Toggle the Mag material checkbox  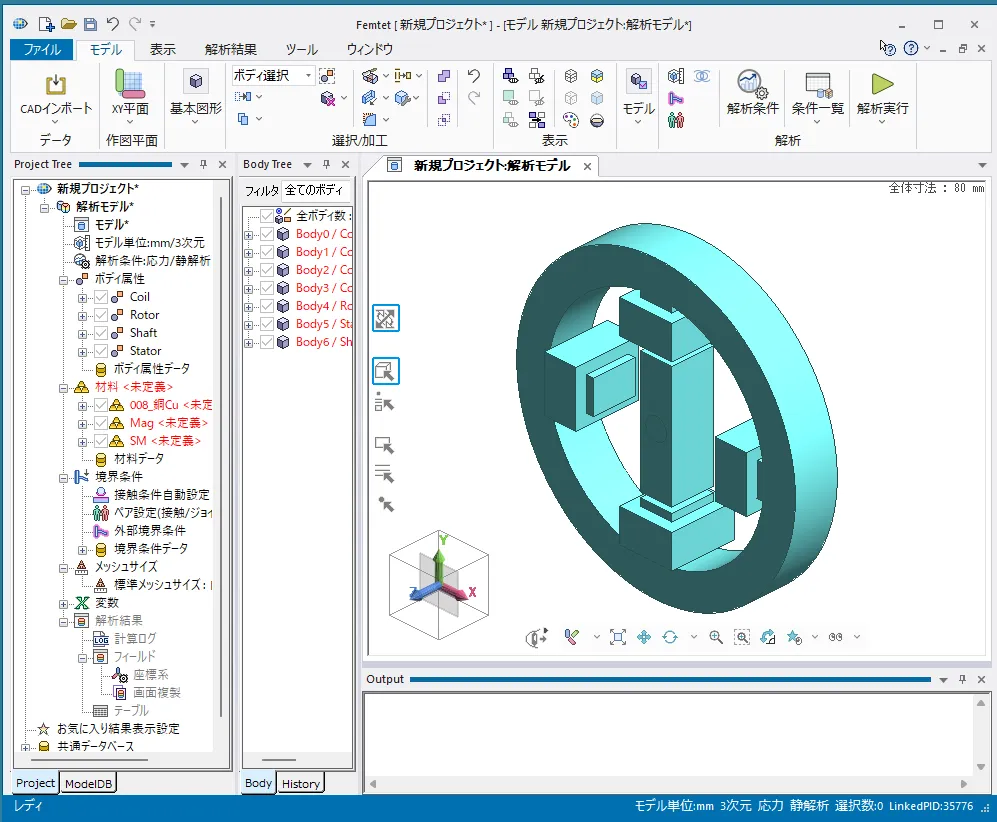coord(101,423)
